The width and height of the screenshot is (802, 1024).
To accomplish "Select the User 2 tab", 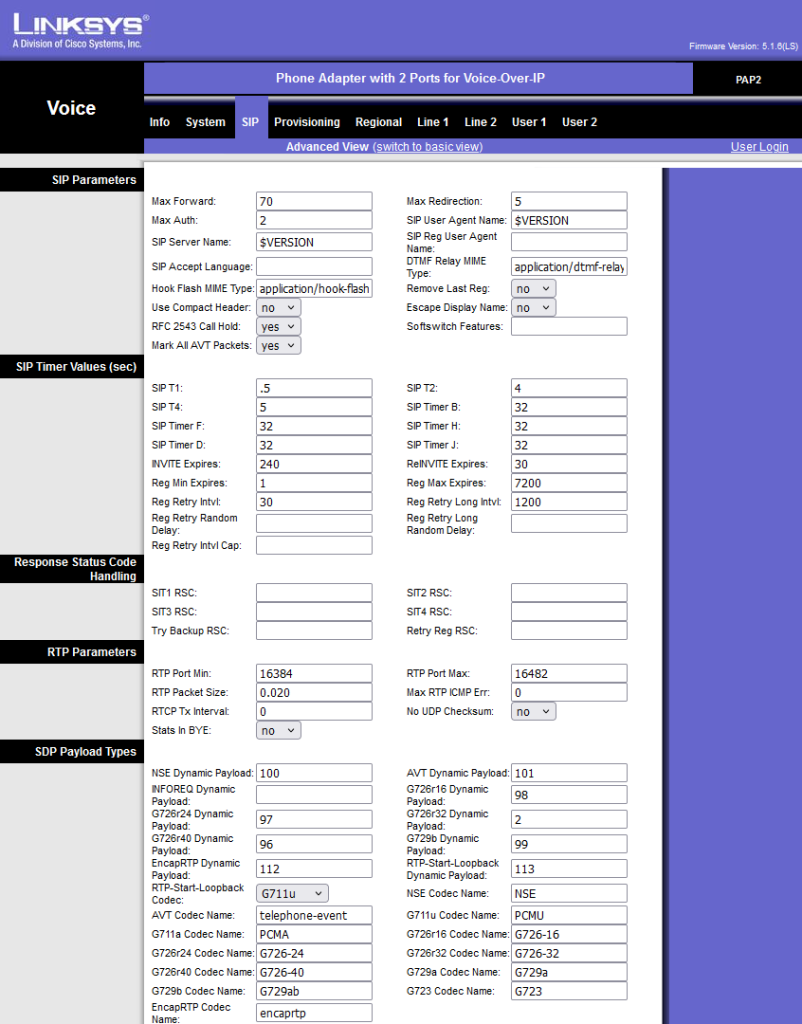I will (579, 122).
